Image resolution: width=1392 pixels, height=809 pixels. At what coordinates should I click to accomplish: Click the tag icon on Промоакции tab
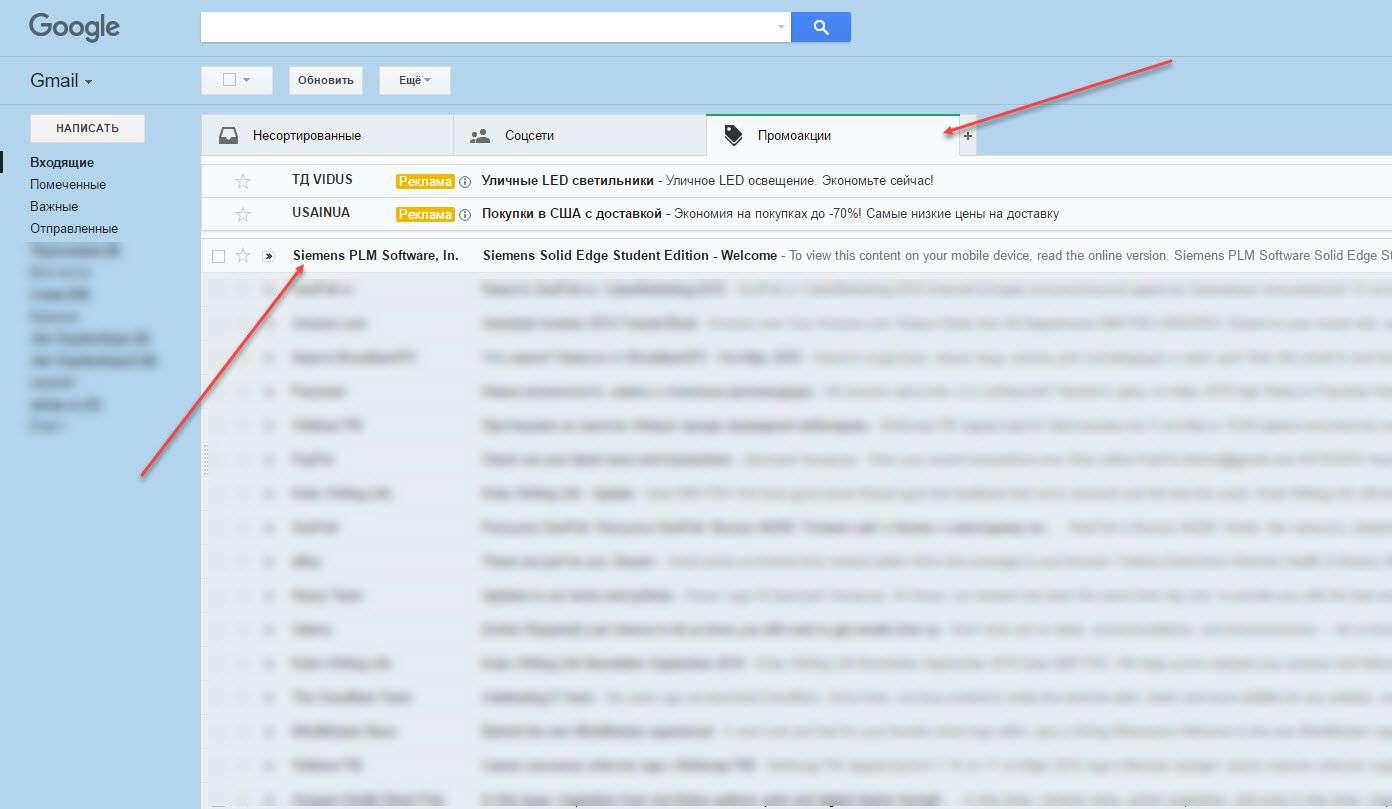733,135
